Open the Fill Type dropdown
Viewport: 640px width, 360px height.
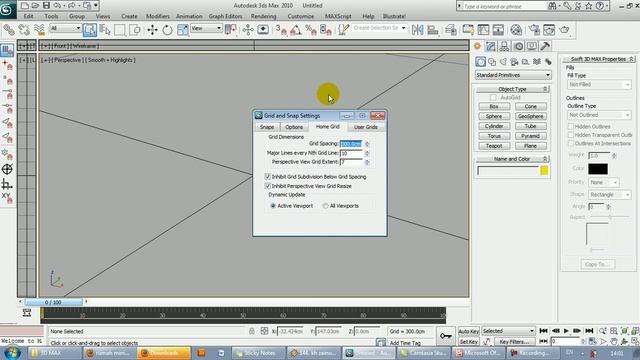(599, 84)
